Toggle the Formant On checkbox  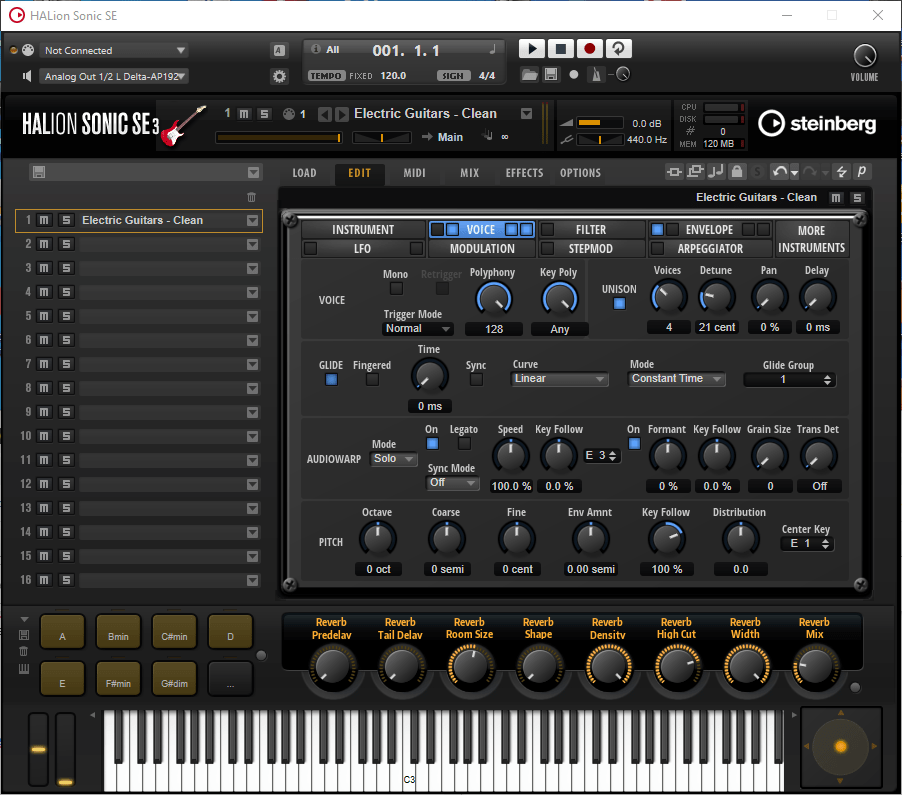click(x=634, y=444)
